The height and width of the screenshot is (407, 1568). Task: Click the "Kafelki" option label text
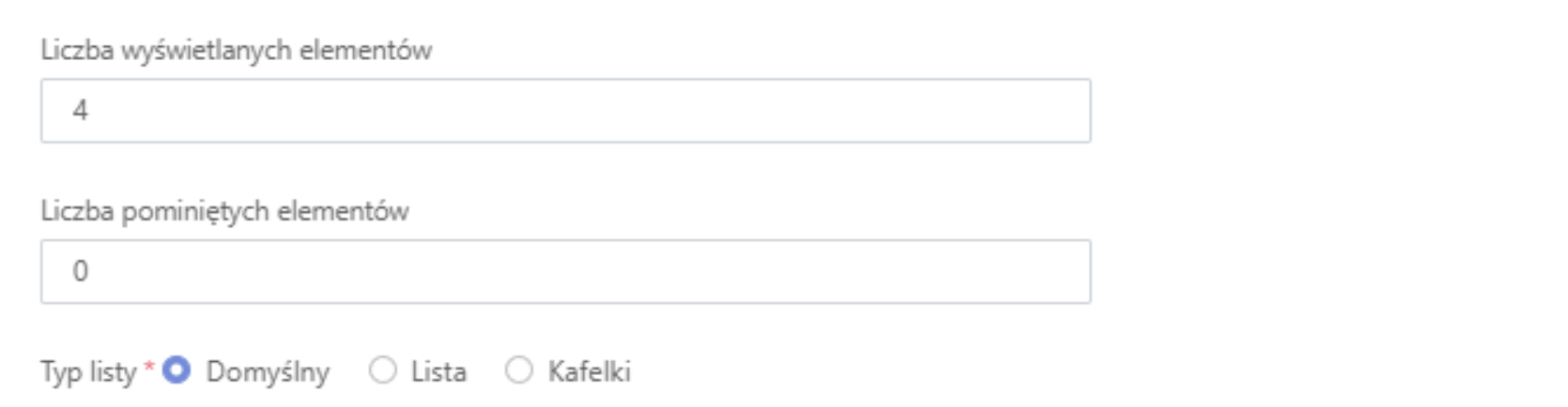point(589,372)
